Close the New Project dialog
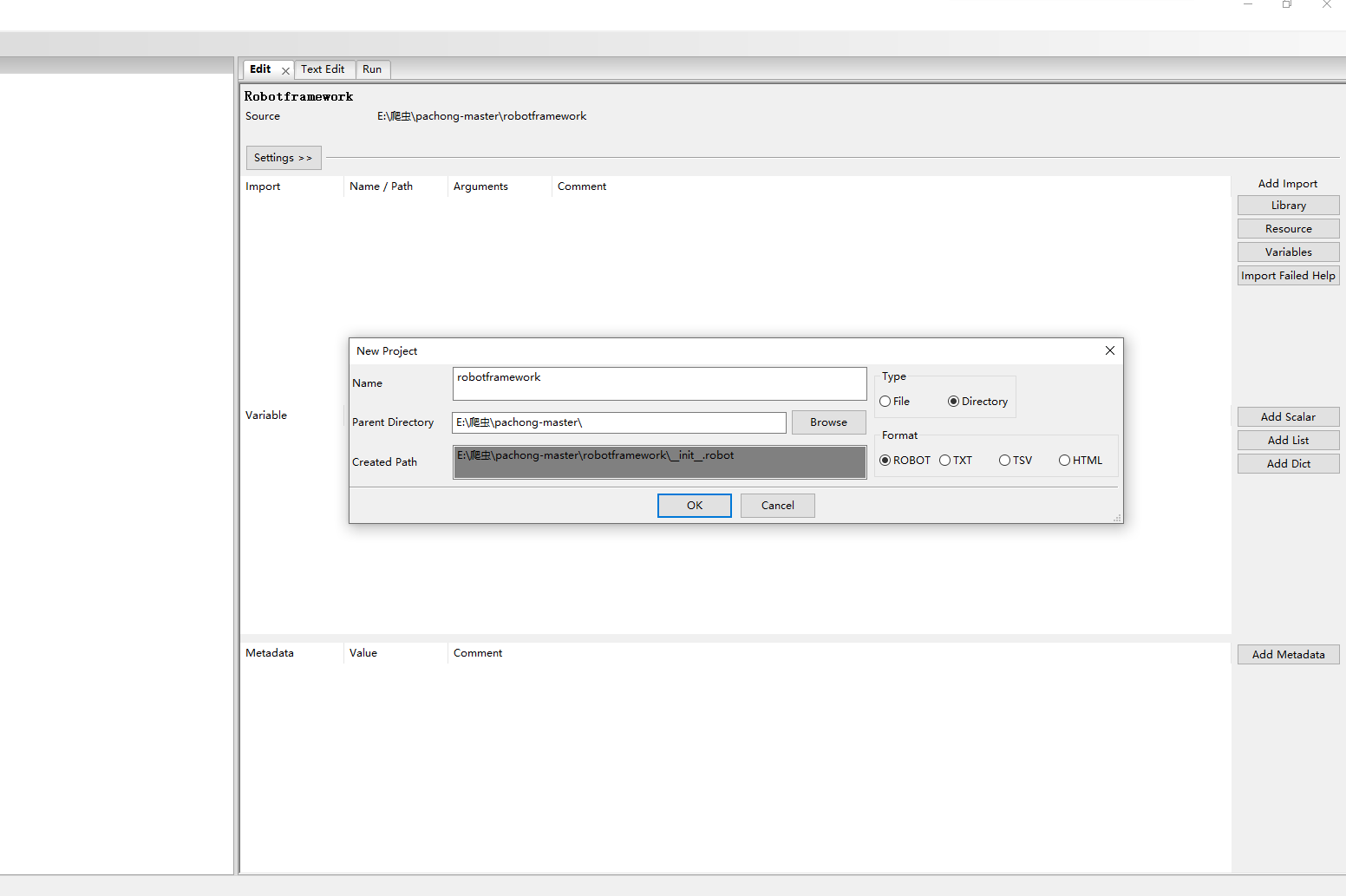Image resolution: width=1346 pixels, height=896 pixels. 1110,350
